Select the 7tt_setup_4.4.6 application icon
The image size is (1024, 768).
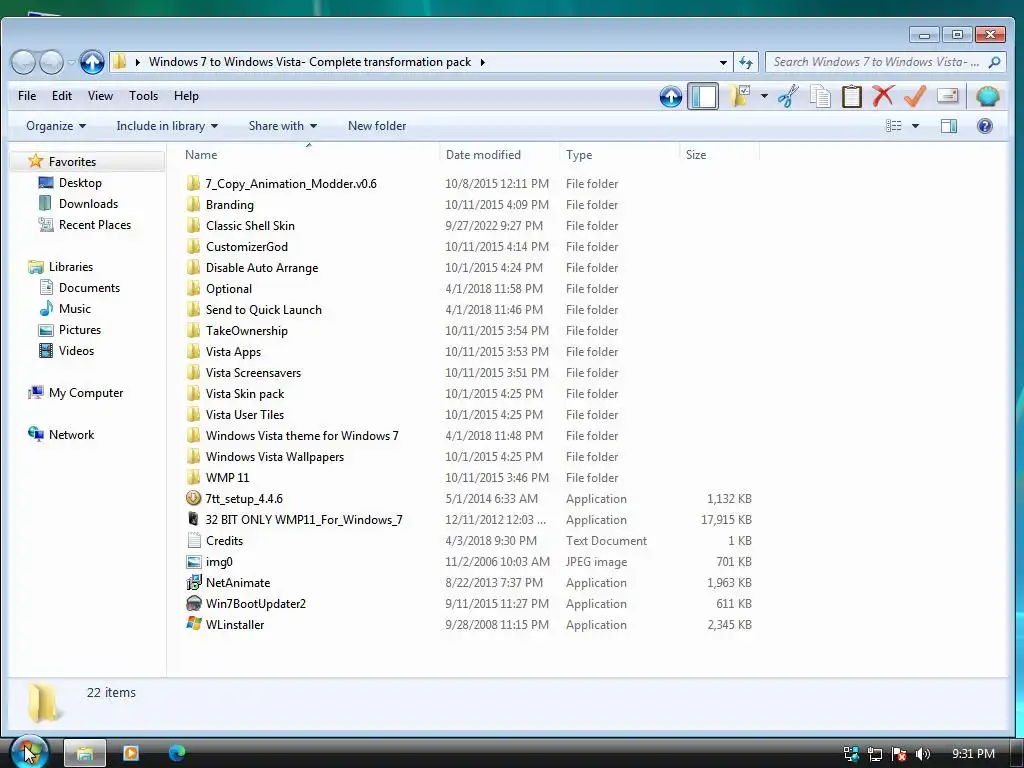[x=193, y=498]
